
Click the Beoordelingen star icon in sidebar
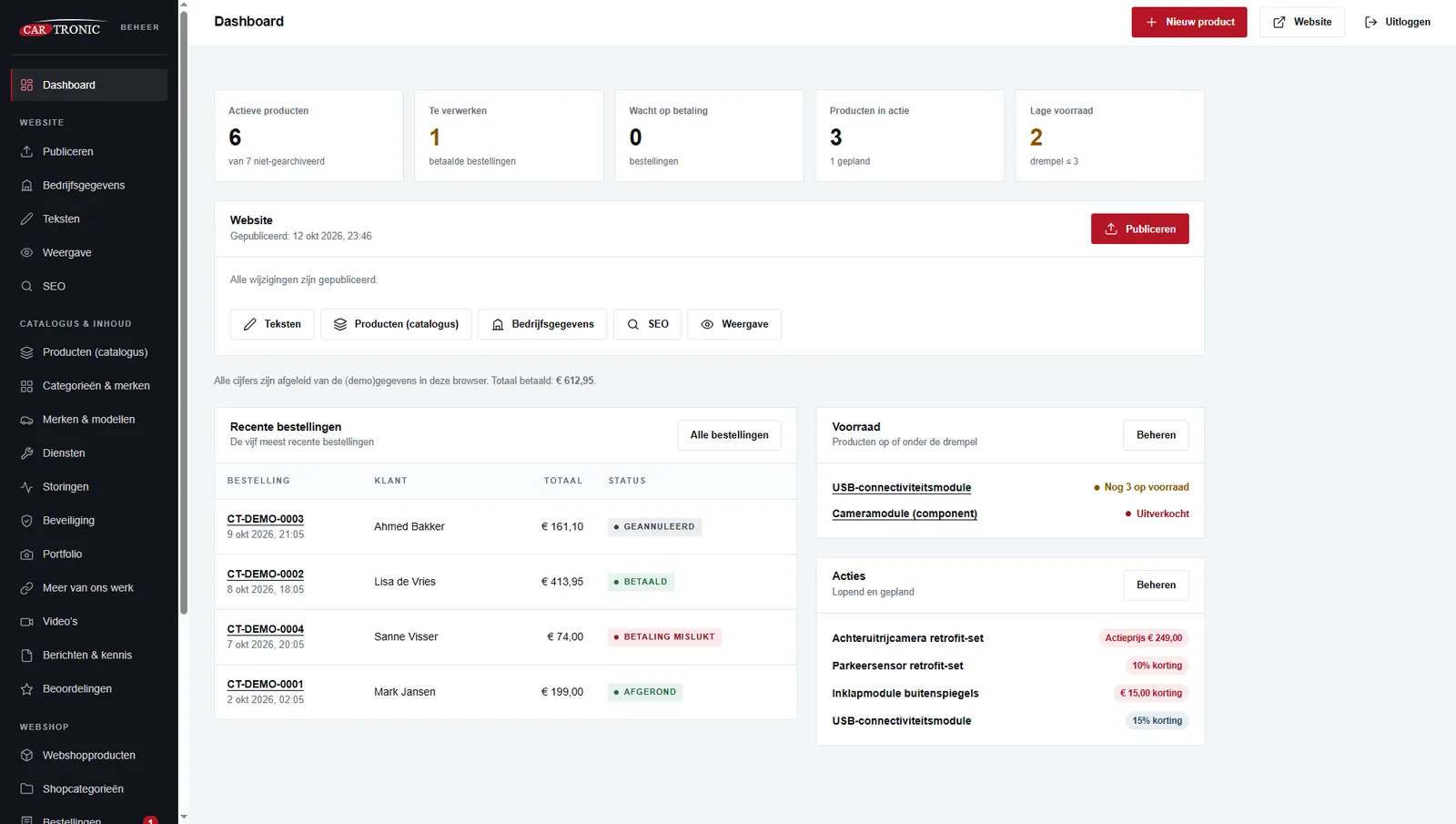26,689
